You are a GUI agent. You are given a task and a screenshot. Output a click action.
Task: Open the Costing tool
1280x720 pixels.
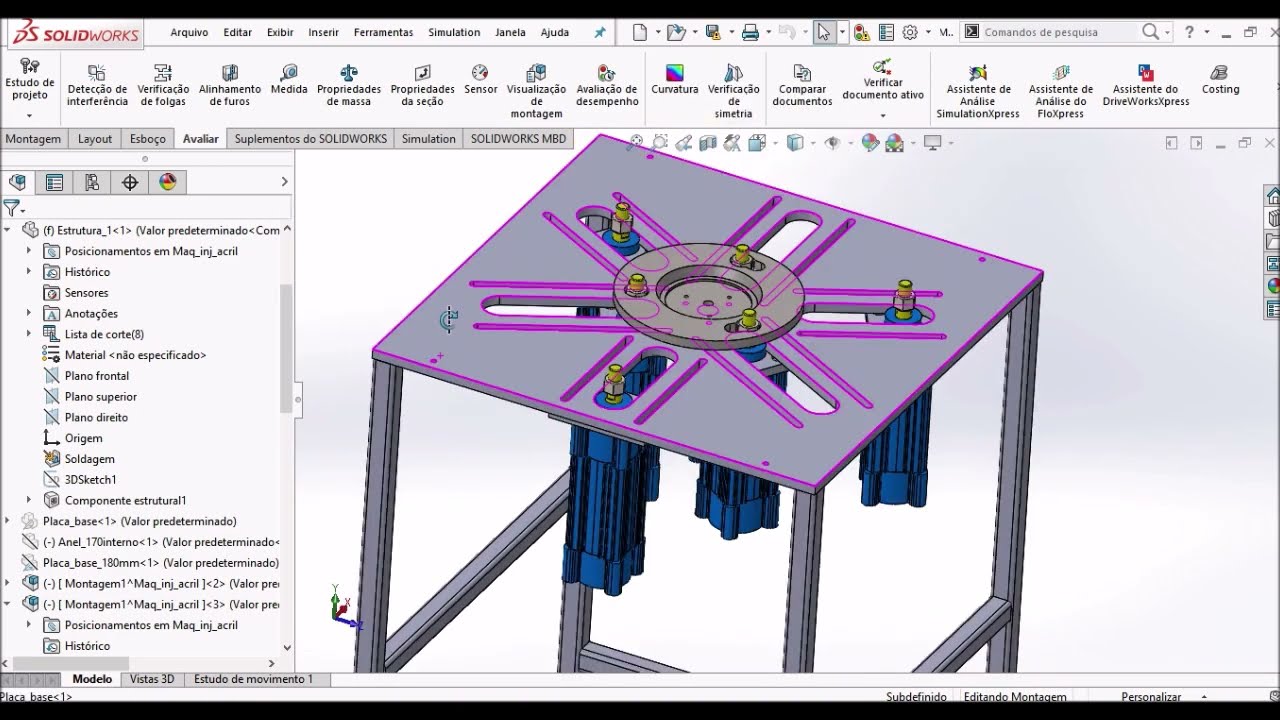1220,81
